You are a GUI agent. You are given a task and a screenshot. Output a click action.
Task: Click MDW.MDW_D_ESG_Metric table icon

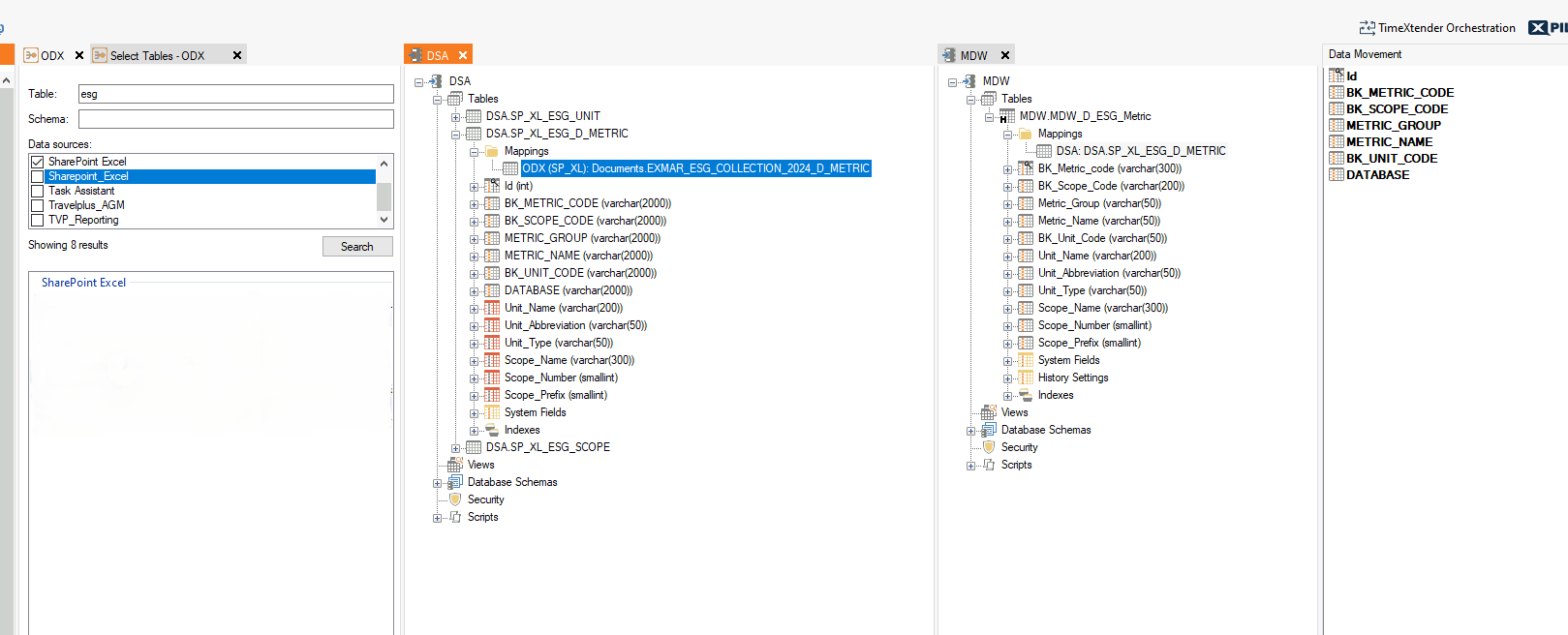coord(1007,116)
